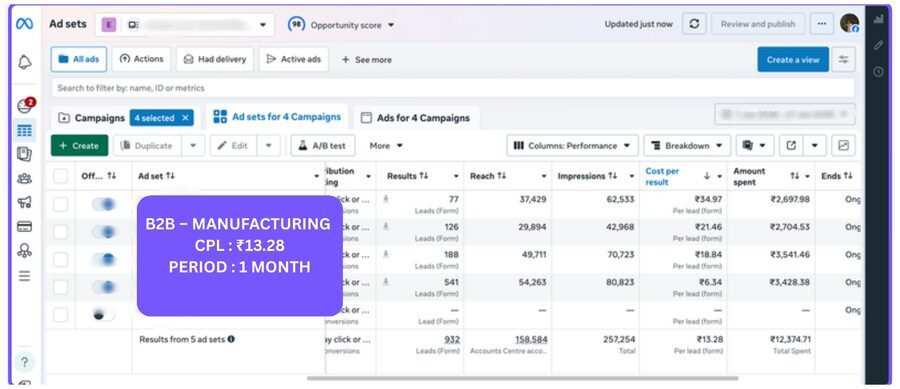Viewport: 900px width, 389px height.
Task: Click the Edit button
Action: [233, 146]
